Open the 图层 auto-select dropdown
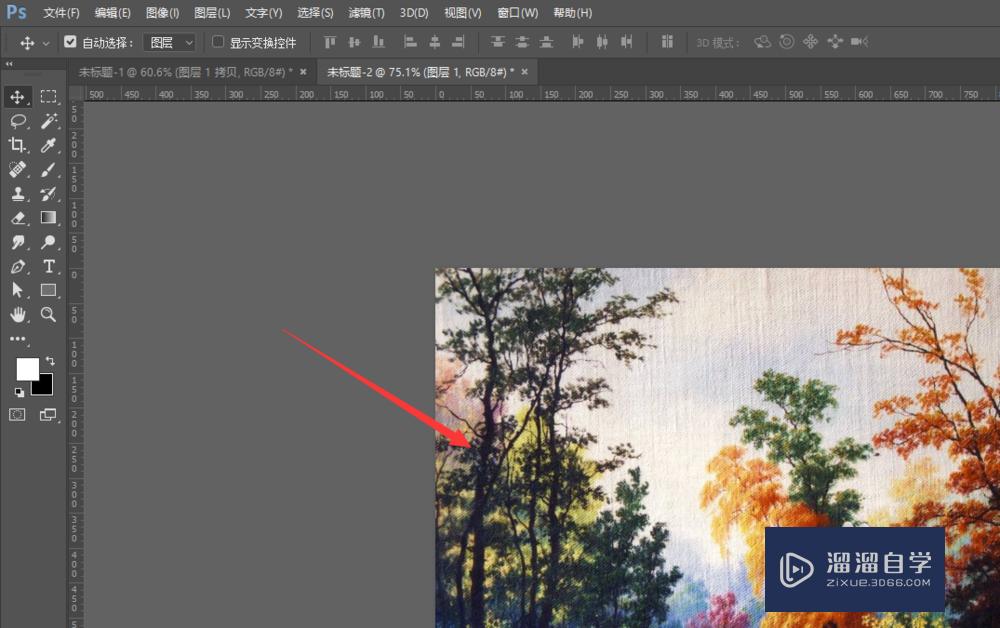The image size is (1000, 628). [169, 43]
